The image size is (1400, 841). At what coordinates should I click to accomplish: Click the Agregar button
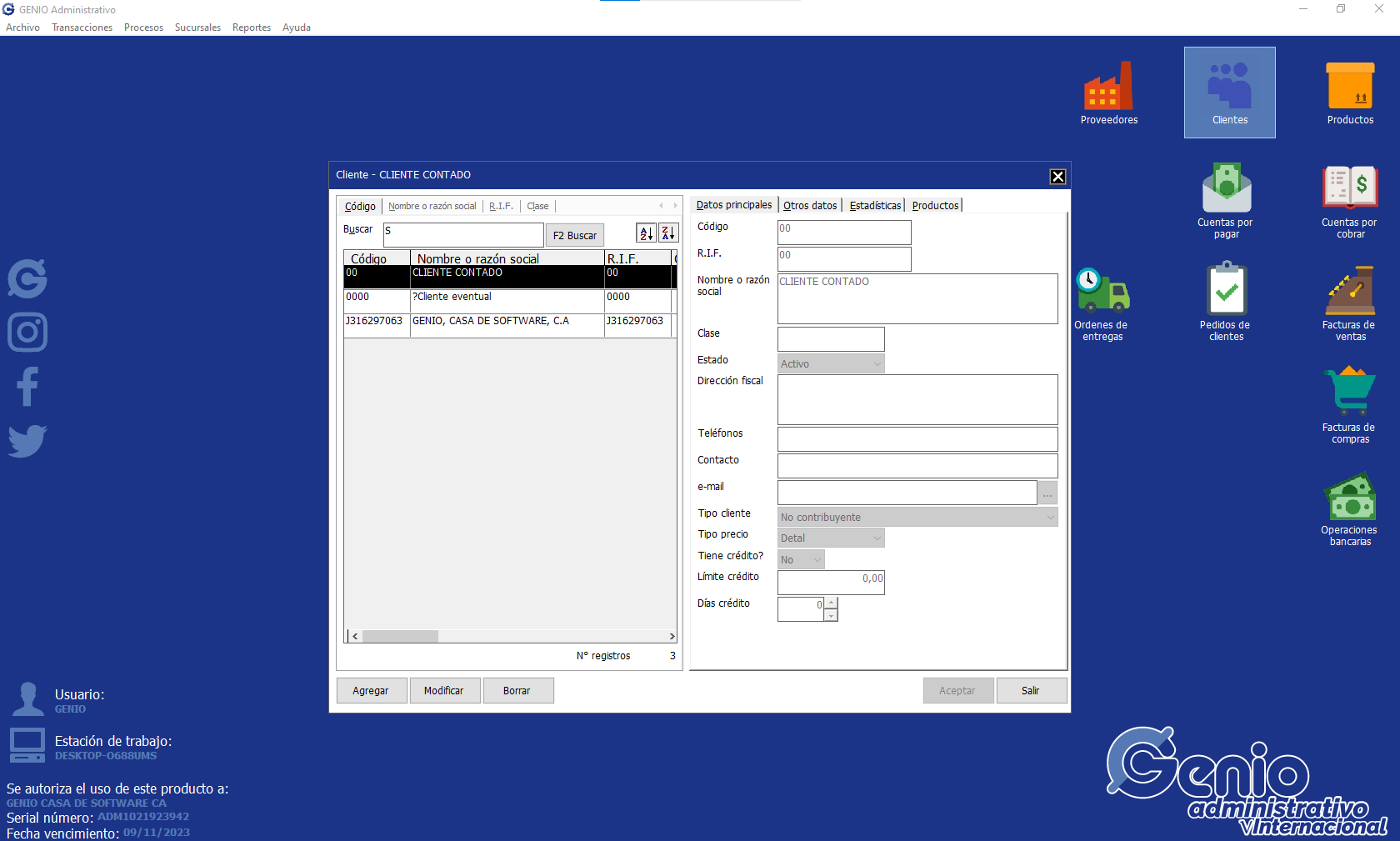point(371,691)
